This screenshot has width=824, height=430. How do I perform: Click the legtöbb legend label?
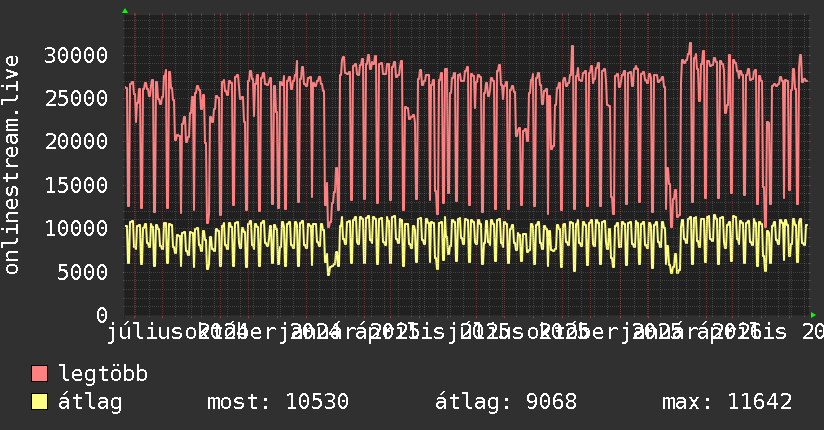click(x=103, y=374)
